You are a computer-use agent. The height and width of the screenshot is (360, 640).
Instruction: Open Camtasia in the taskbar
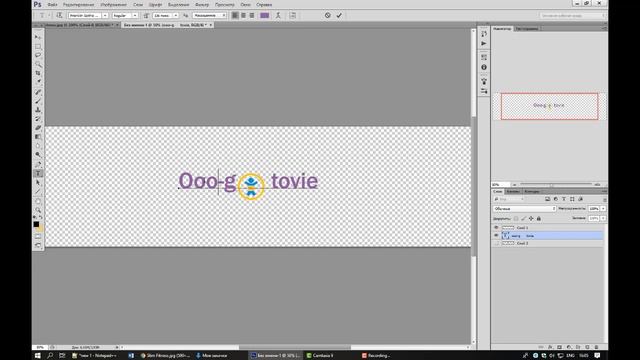click(320, 356)
